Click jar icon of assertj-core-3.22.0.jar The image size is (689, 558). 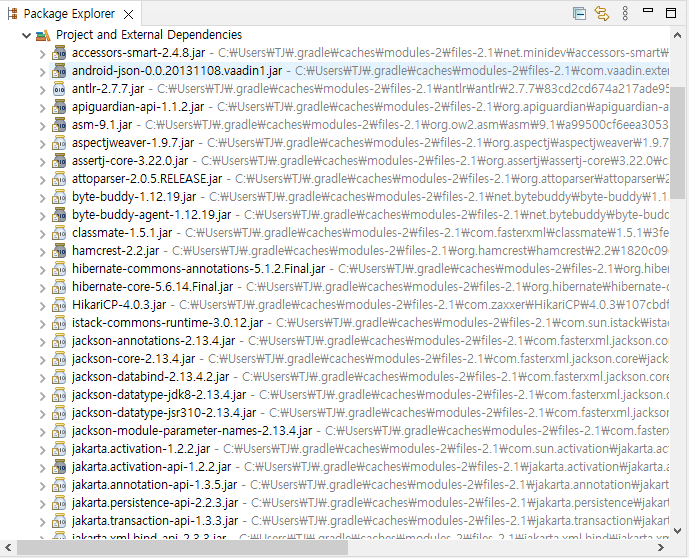(x=59, y=161)
